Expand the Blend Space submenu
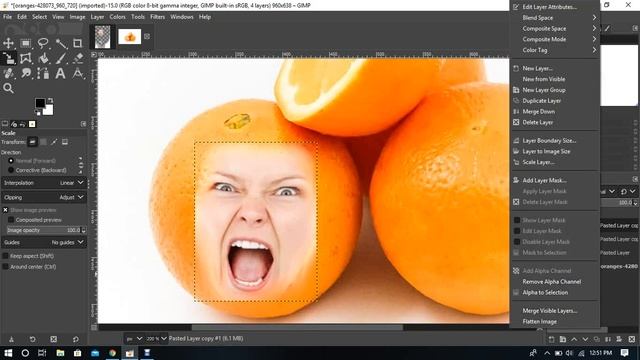640x360 pixels. (555, 18)
